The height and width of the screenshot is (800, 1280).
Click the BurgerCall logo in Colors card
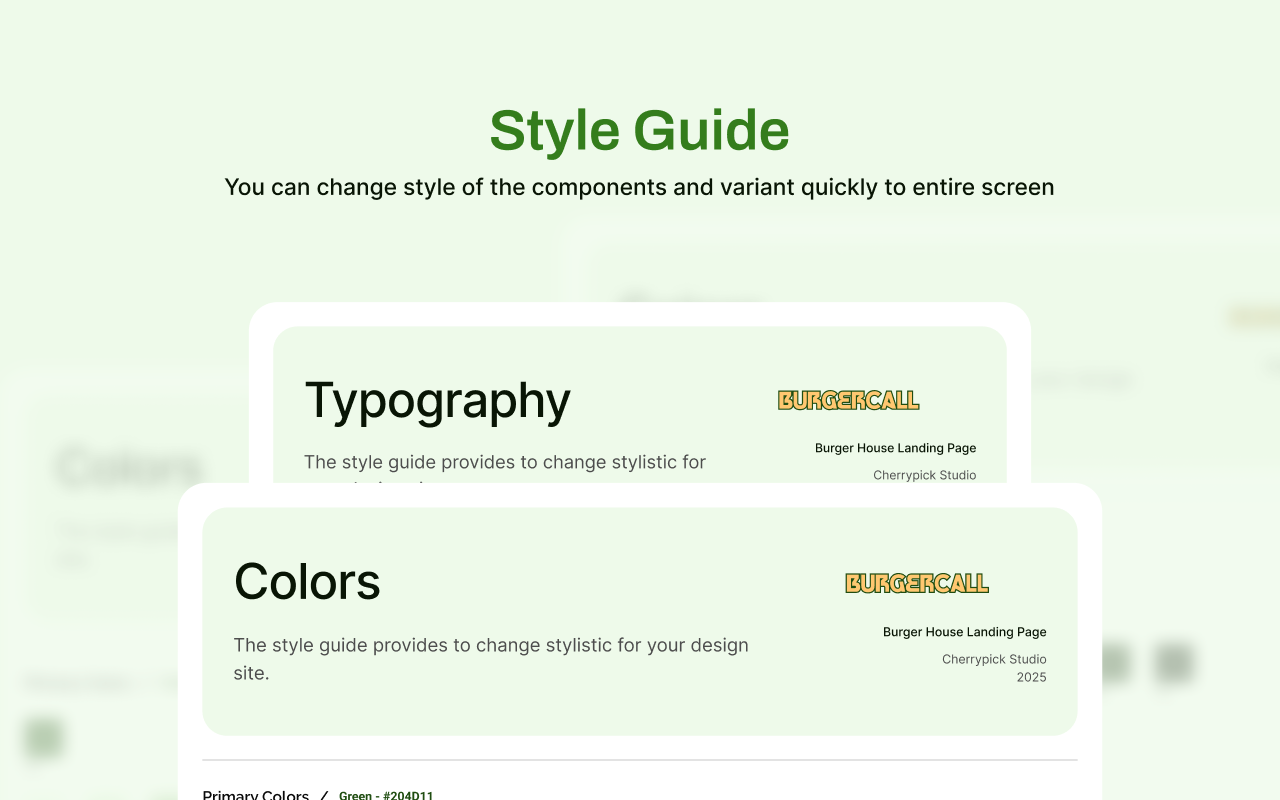tap(916, 583)
